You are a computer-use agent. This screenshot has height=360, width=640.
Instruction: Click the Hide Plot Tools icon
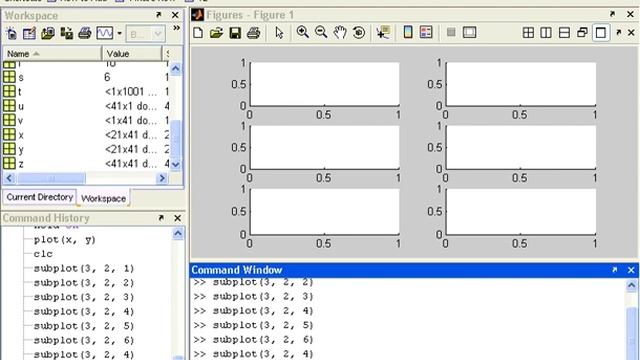click(451, 32)
